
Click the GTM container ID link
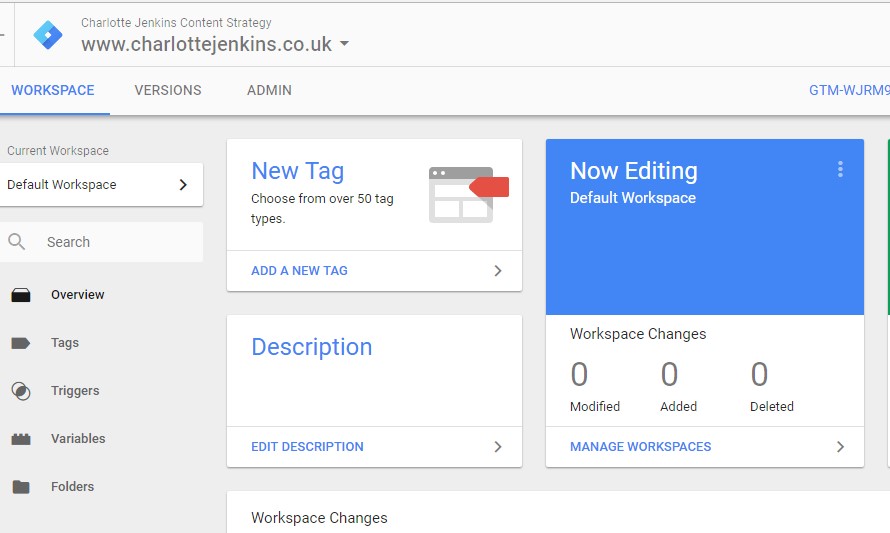point(849,90)
